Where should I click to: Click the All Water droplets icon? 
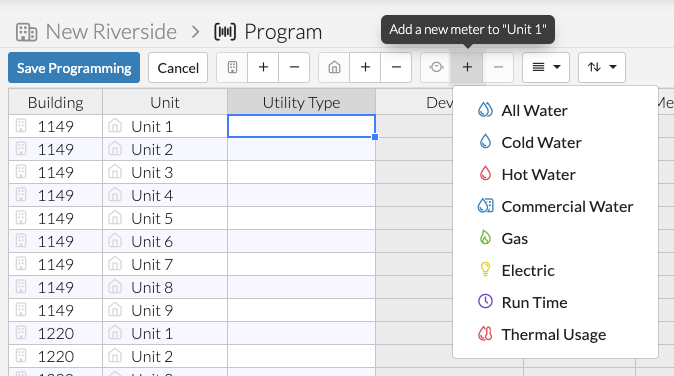(485, 110)
